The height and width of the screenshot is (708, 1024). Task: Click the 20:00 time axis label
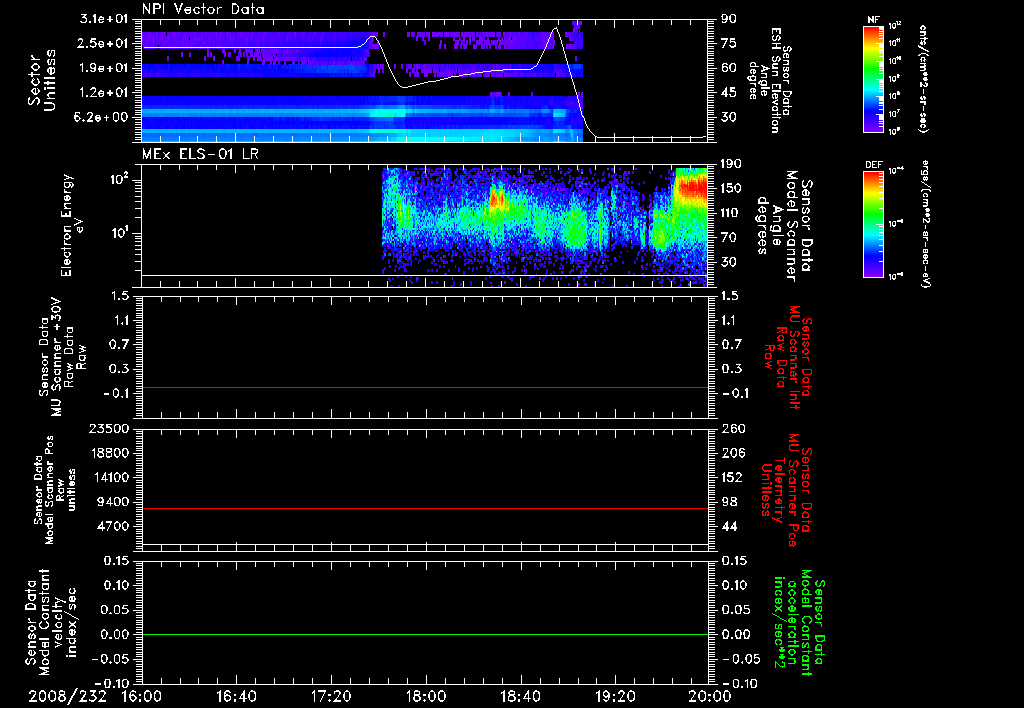click(710, 696)
